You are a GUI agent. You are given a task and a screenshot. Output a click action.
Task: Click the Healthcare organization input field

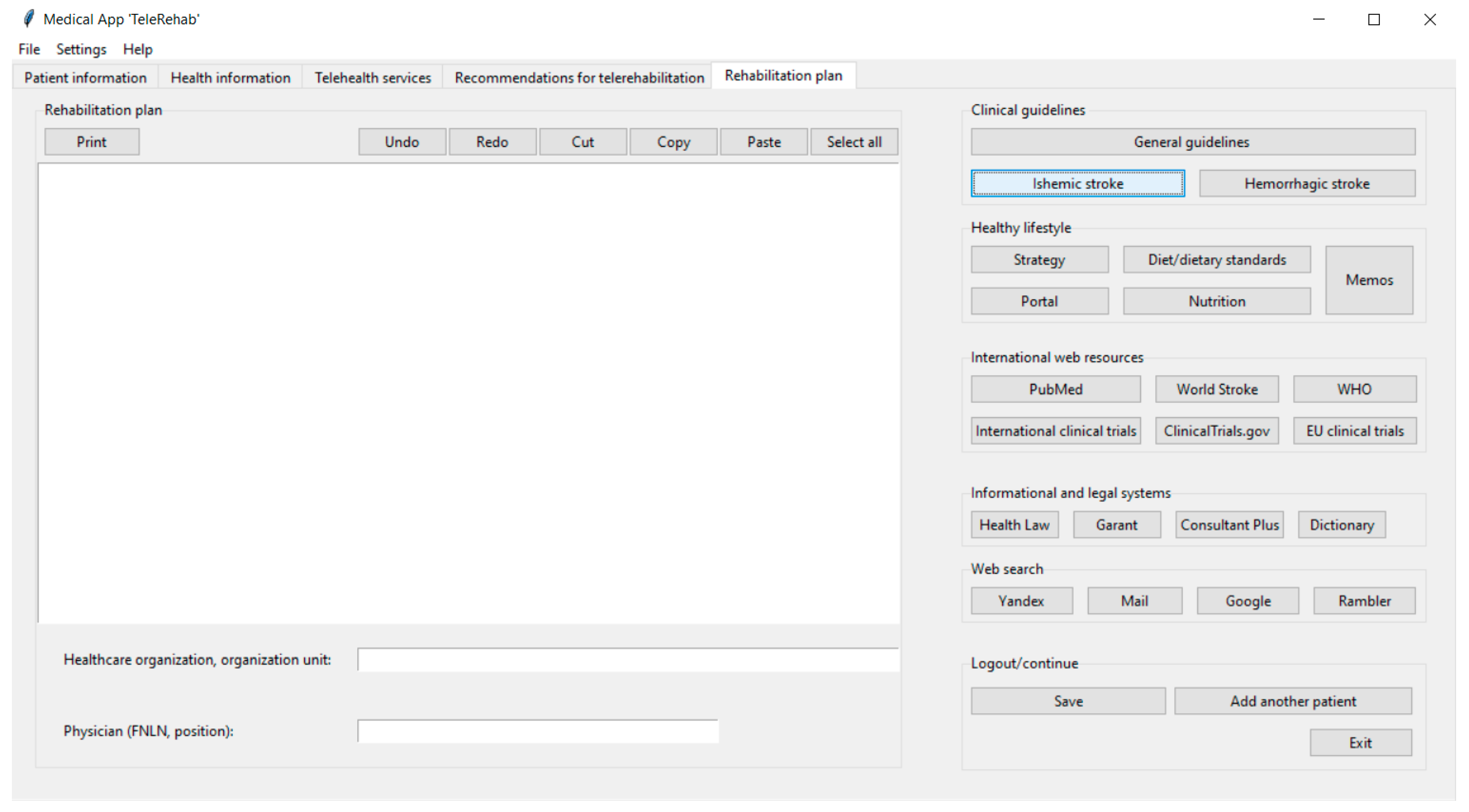coord(627,660)
